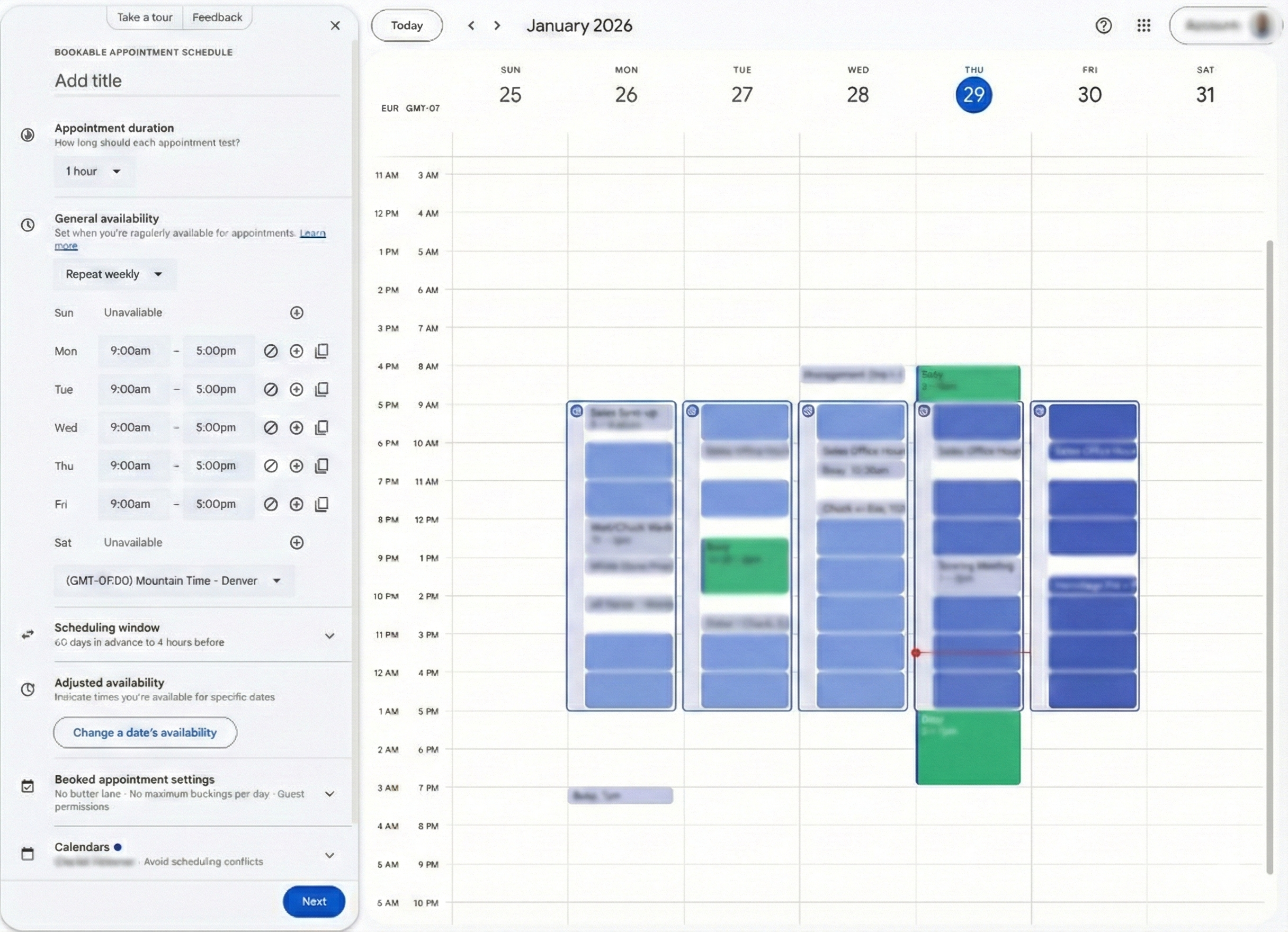Select Take a tour
The width and height of the screenshot is (1288, 932).
(x=144, y=17)
